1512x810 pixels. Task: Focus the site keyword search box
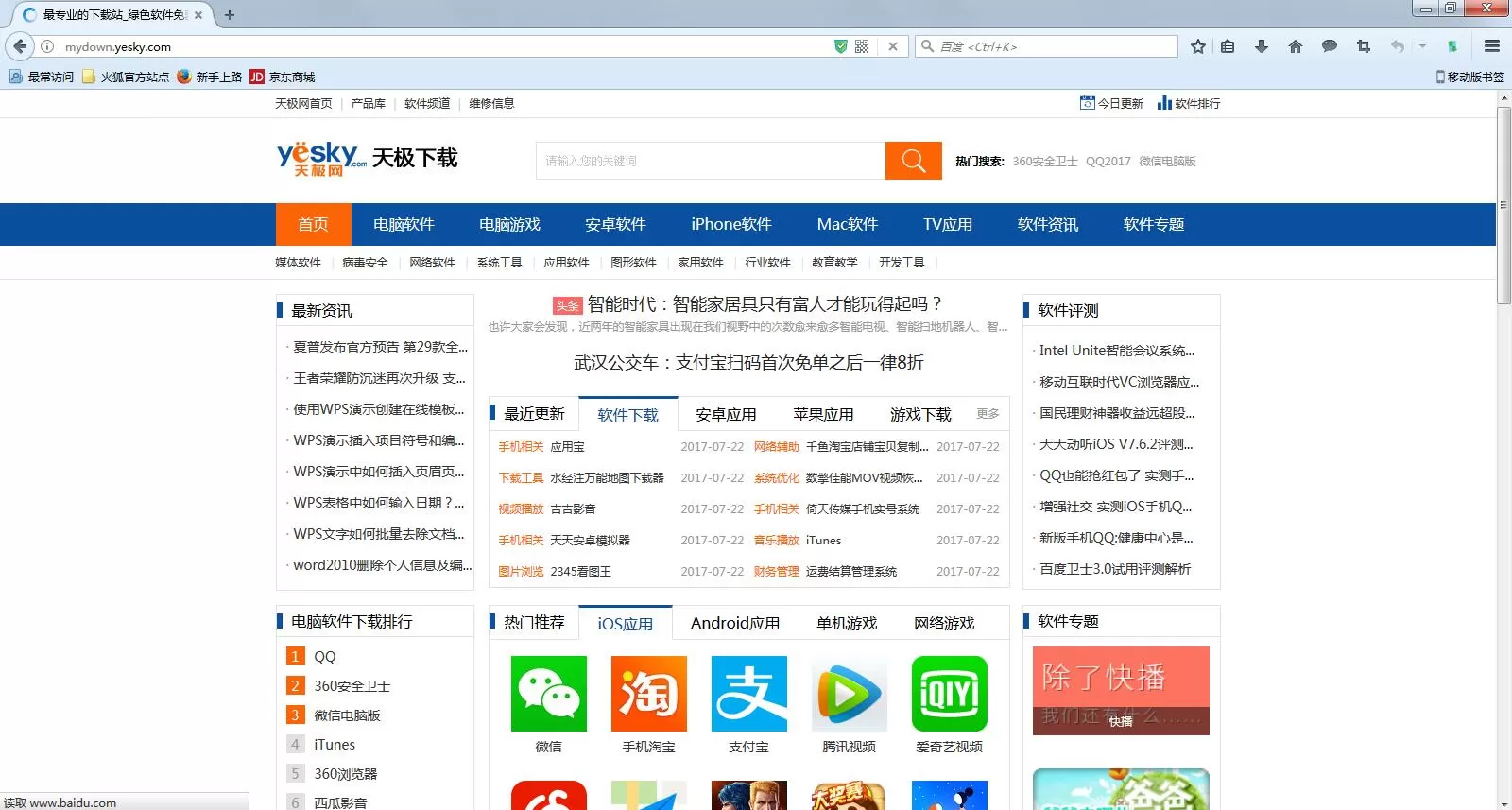(711, 161)
